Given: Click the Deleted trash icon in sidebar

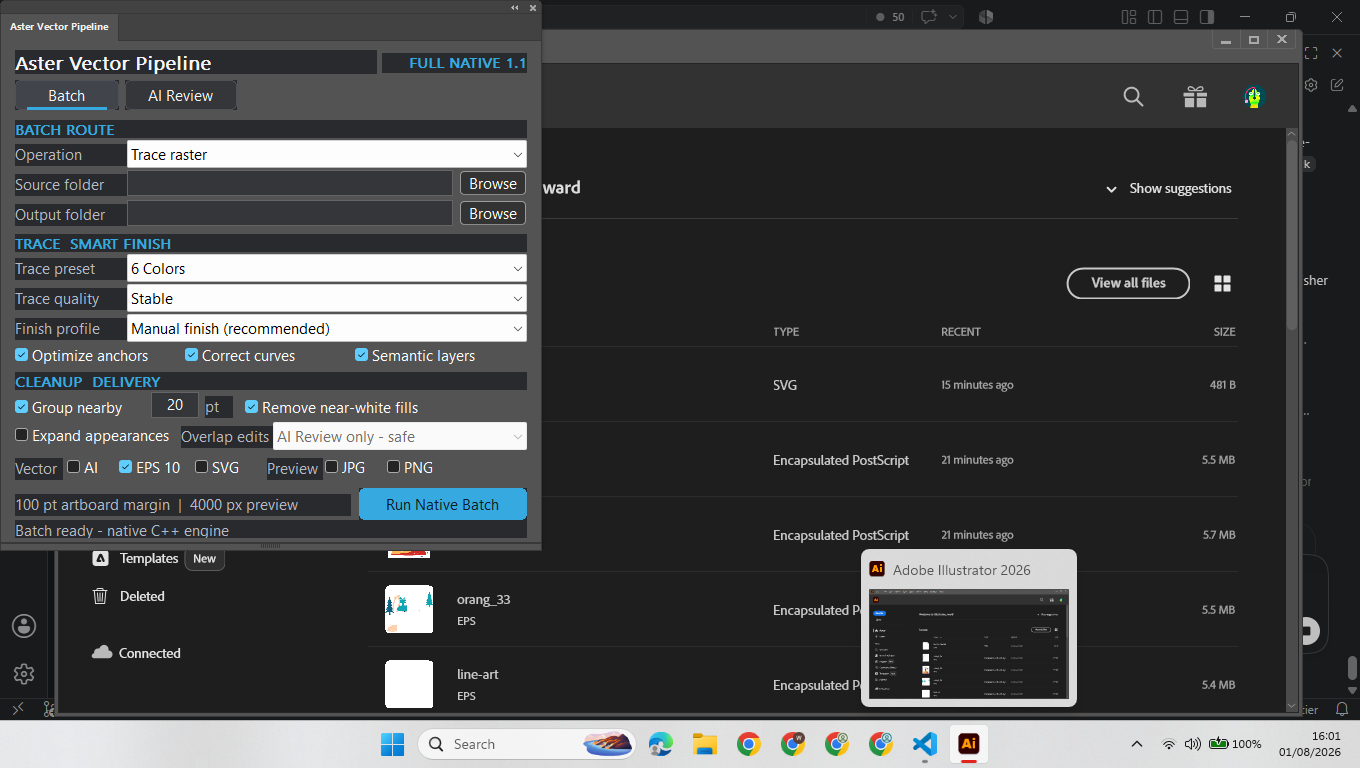Looking at the screenshot, I should [100, 596].
